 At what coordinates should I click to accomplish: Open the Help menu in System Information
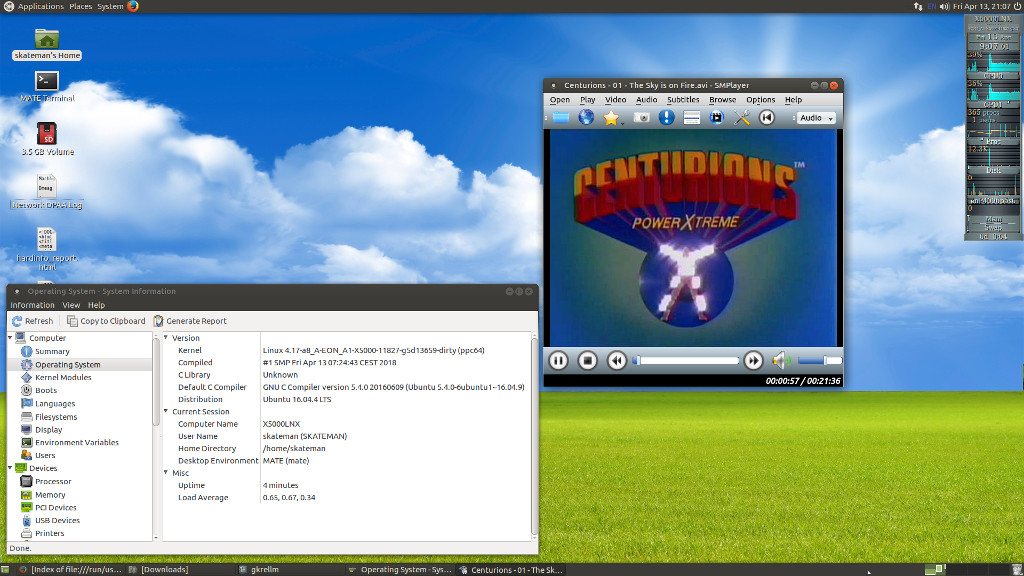point(96,305)
